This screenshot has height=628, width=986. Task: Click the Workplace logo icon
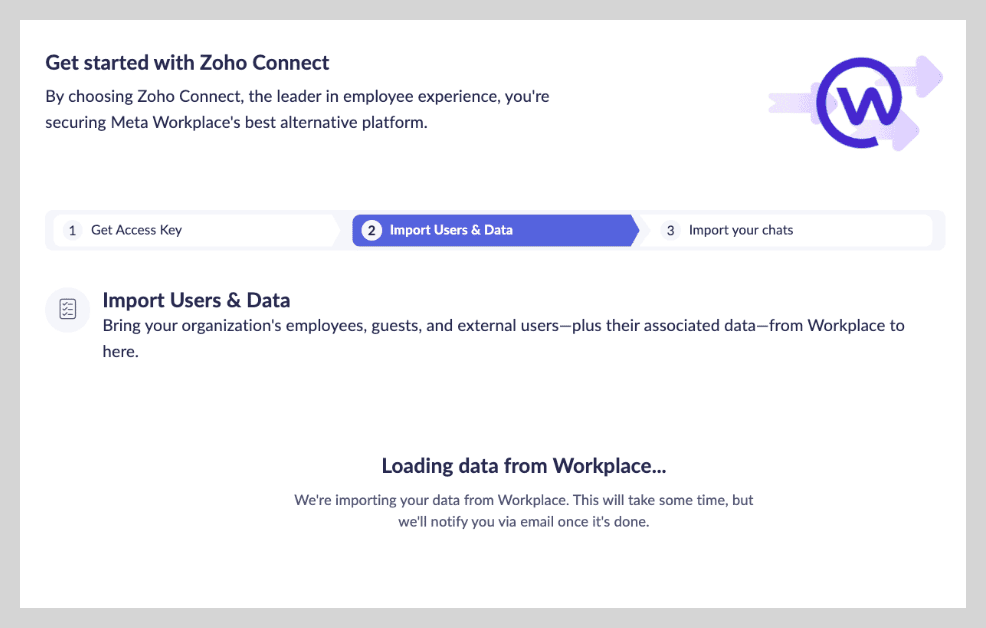(858, 101)
